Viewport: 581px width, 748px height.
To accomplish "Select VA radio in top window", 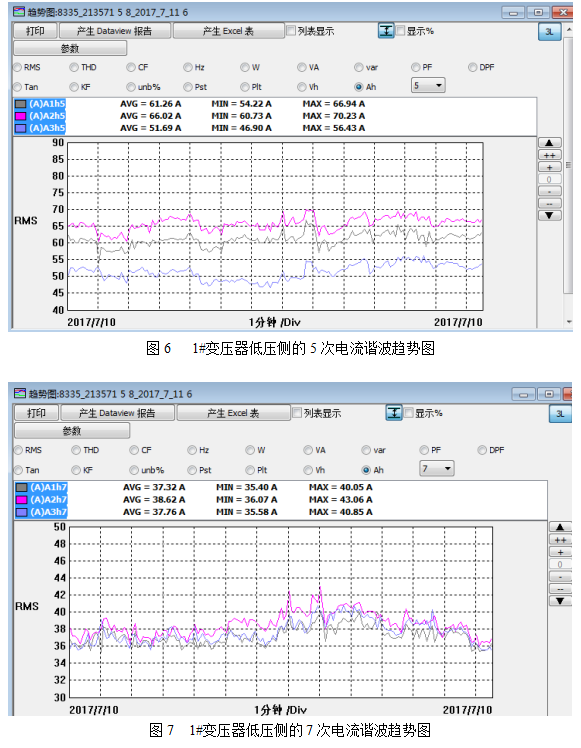I will pos(301,67).
